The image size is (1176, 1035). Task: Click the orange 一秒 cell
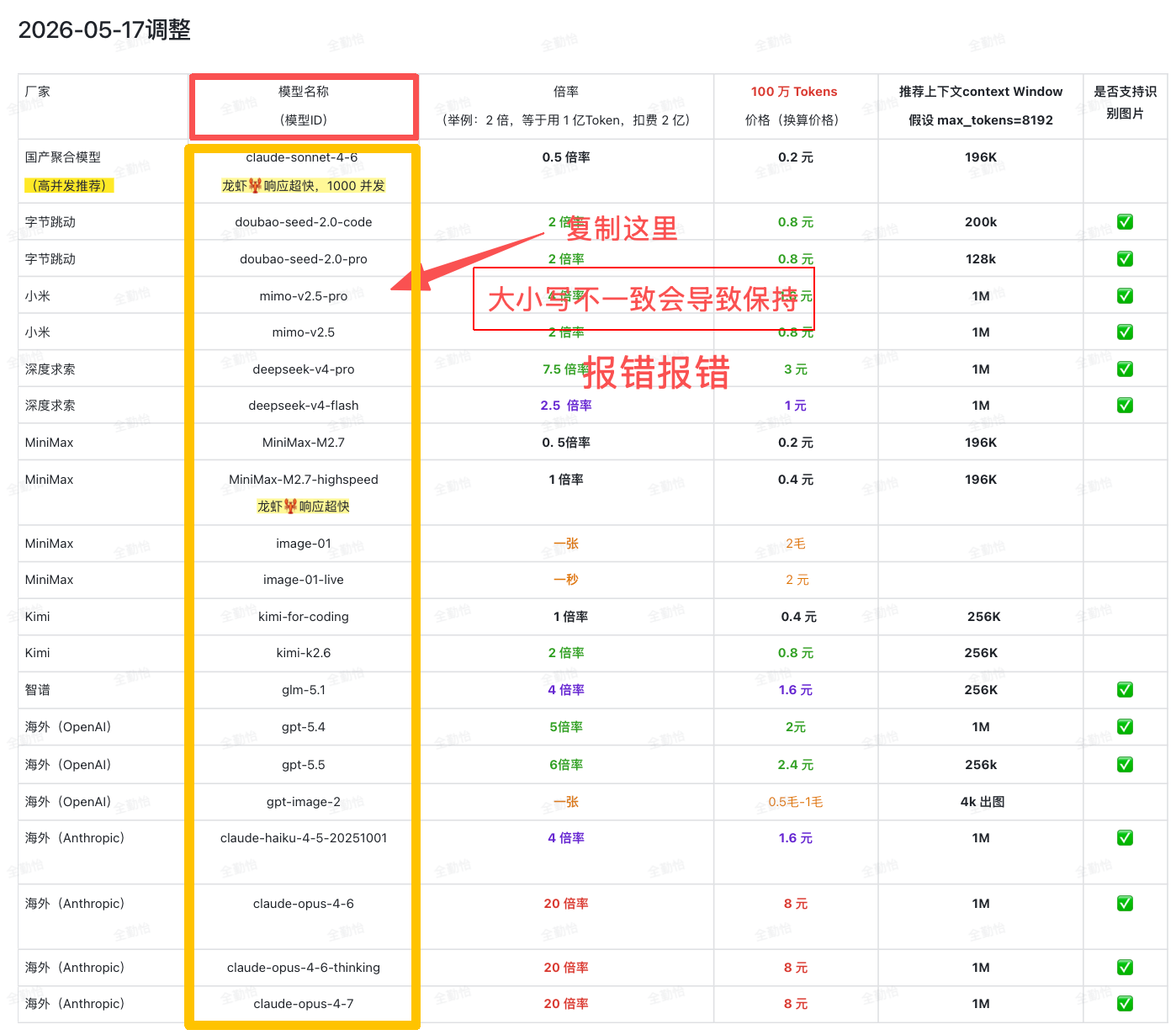click(x=566, y=580)
